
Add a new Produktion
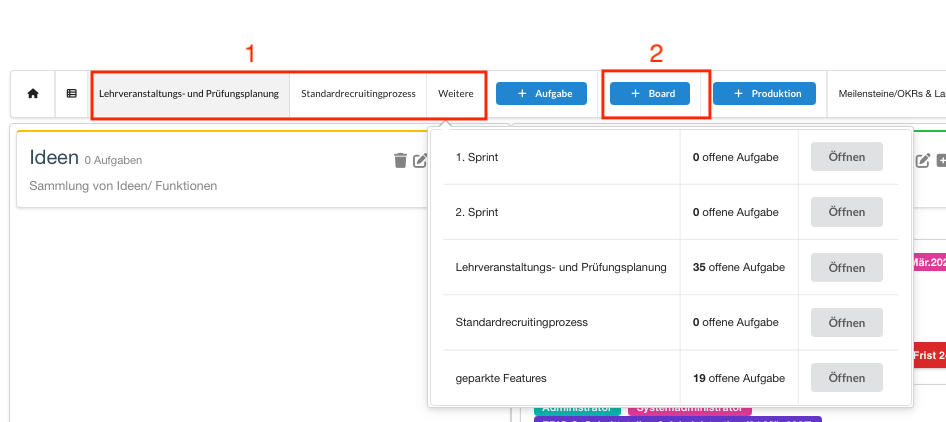(x=764, y=94)
